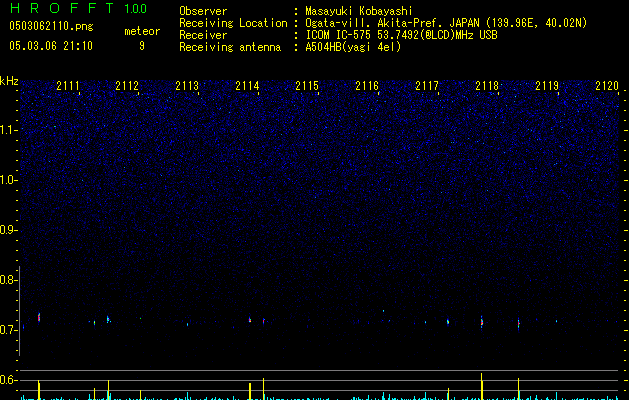Click the 2115 time marker
Screen dimensions: 629x400
[x=307, y=86]
